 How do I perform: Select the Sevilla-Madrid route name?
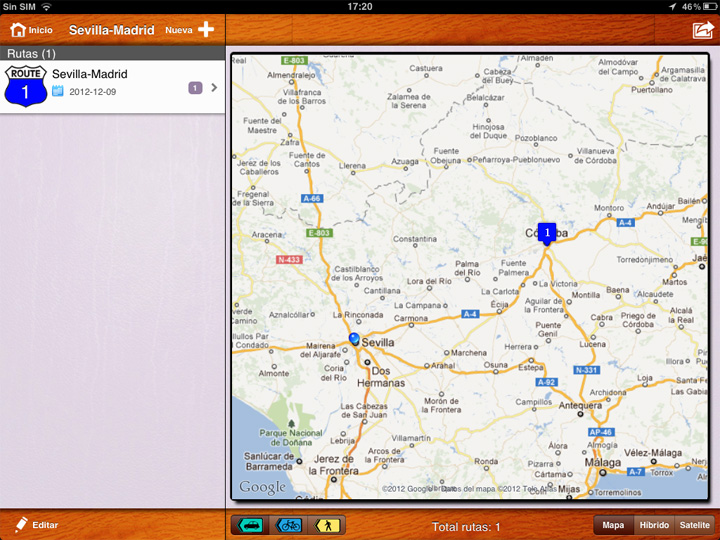point(90,74)
